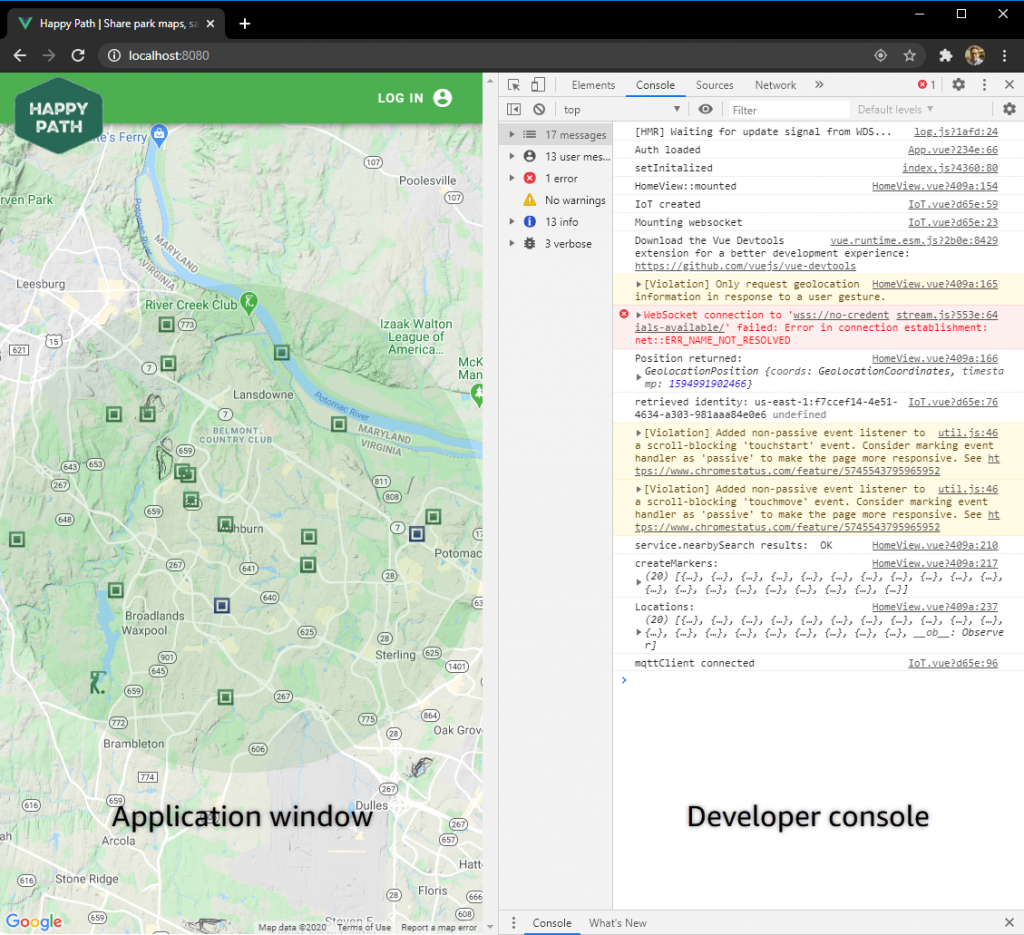
Task: Open the 'Terms of Use' link on the map
Action: (363, 927)
